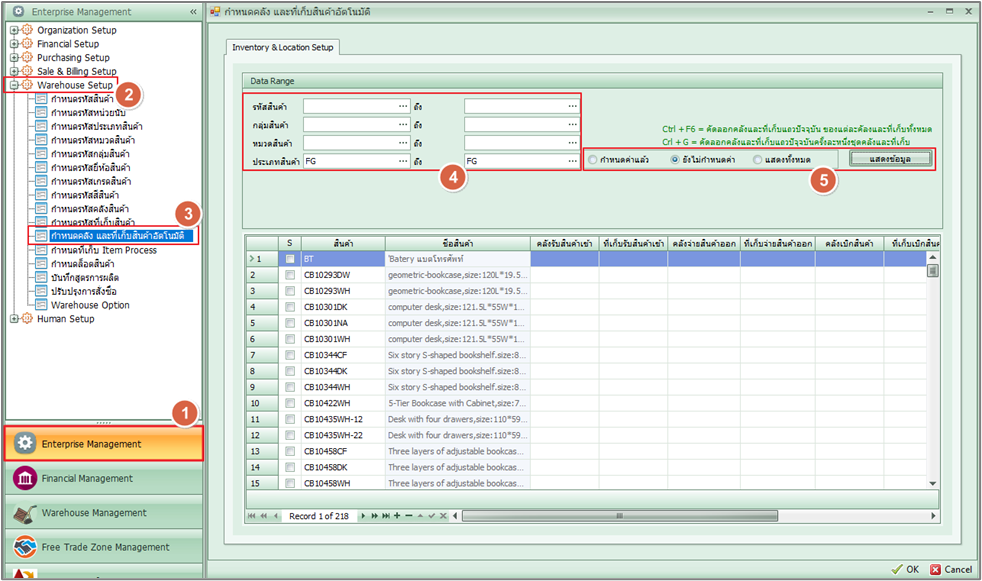Jump to last record in navigator
The width and height of the screenshot is (982, 581).
(385, 516)
